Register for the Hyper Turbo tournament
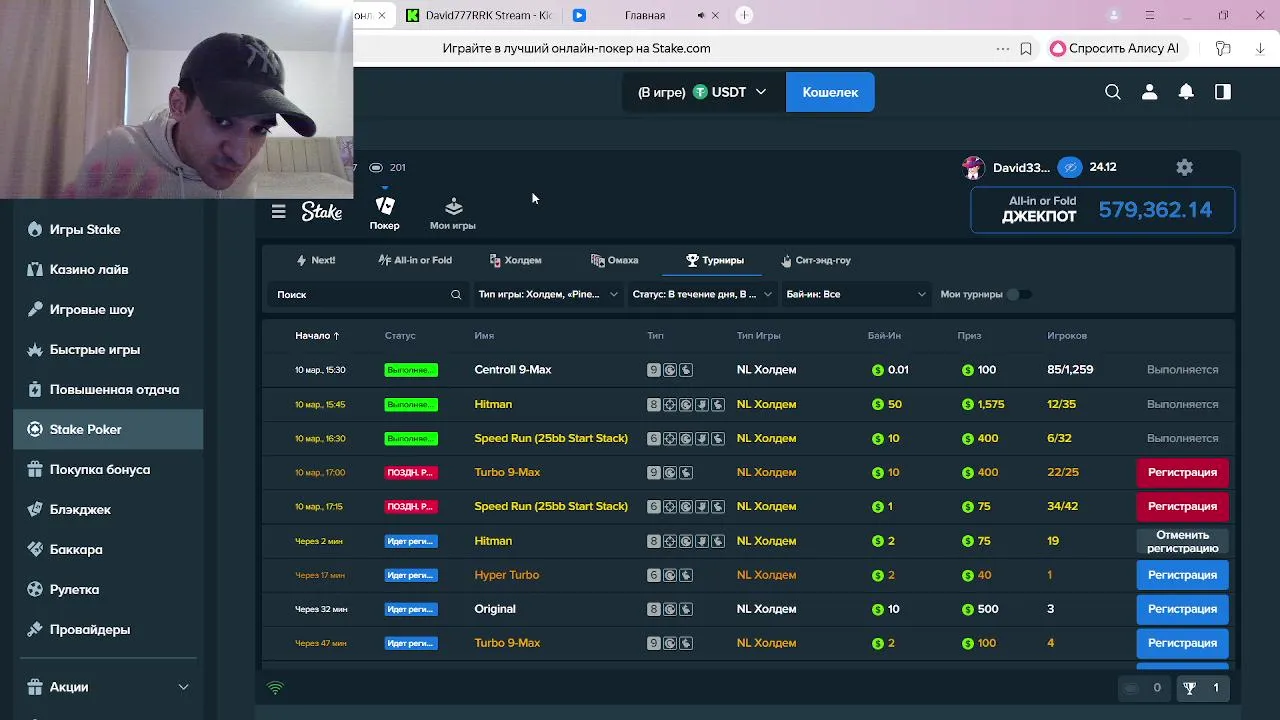 [1182, 575]
